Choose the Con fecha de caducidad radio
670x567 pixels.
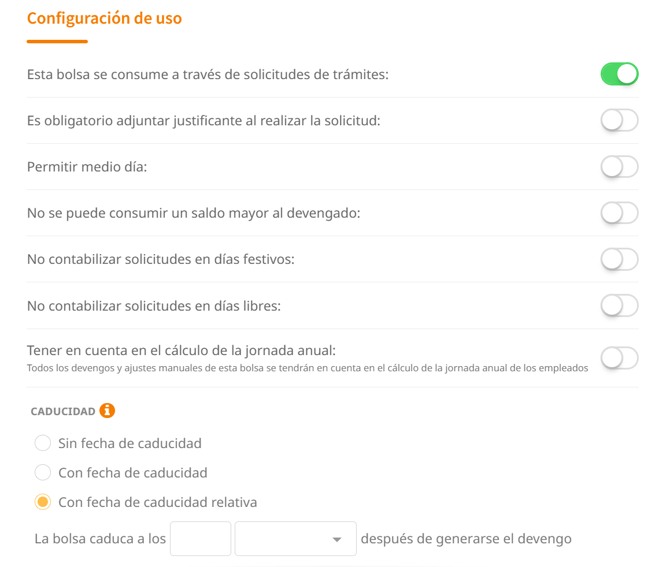point(43,472)
